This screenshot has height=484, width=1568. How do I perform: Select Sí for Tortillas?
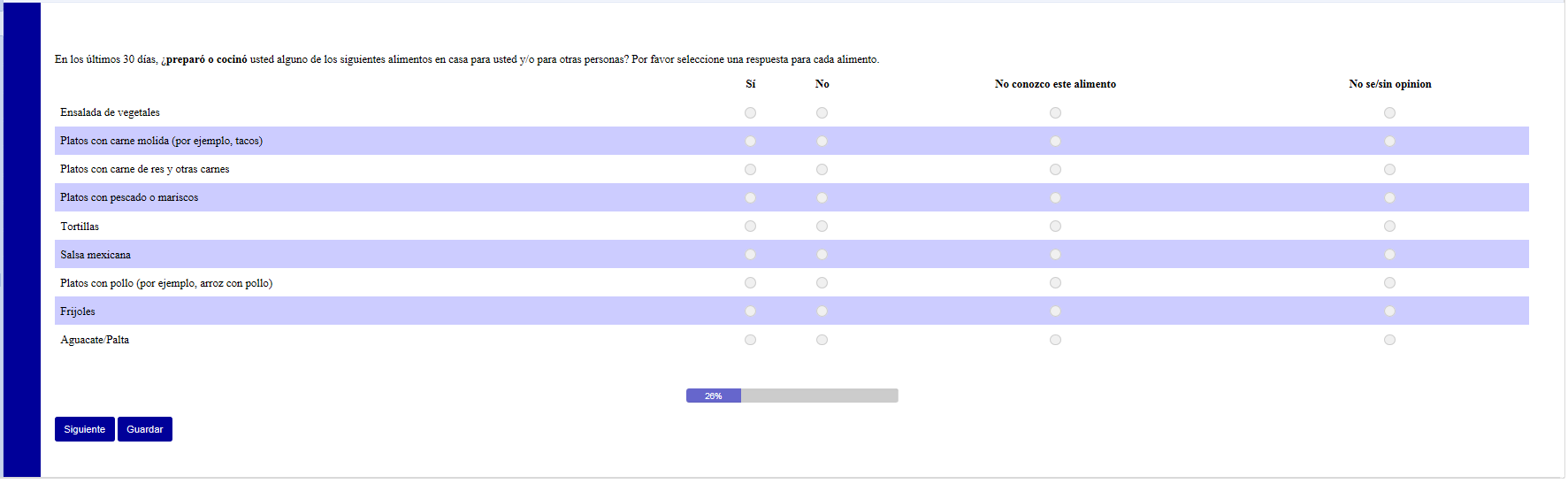click(x=750, y=227)
